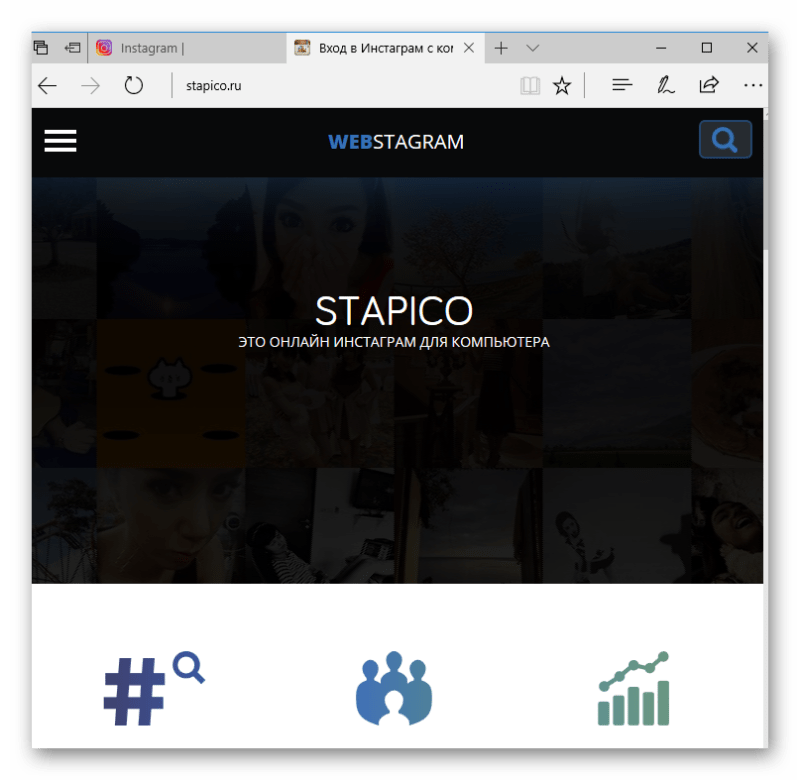Click the statistics chart icon

[633, 688]
